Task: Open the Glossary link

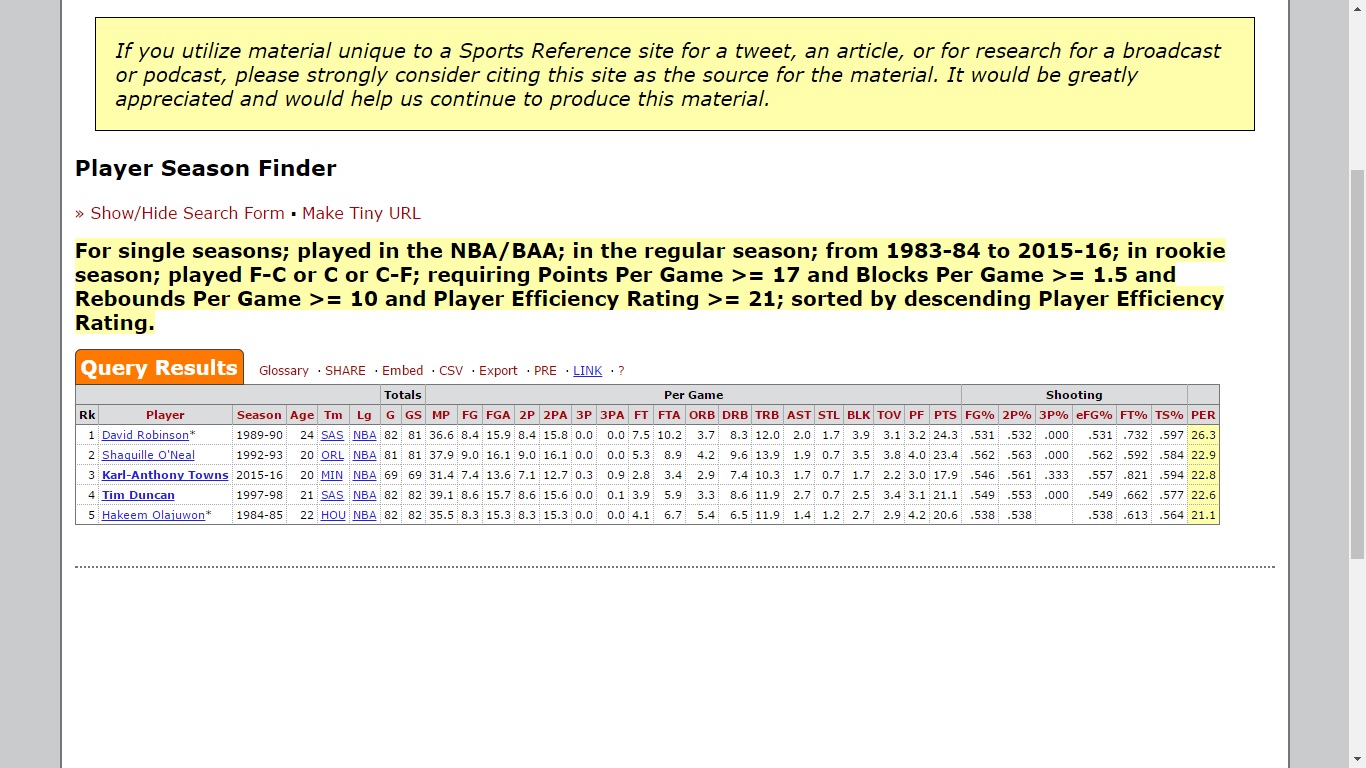Action: coord(284,370)
